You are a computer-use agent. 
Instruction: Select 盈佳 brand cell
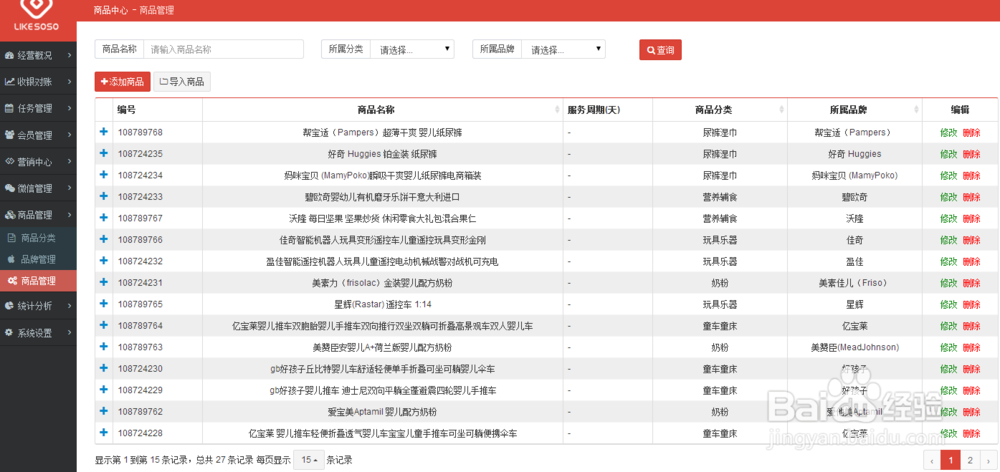pos(854,262)
